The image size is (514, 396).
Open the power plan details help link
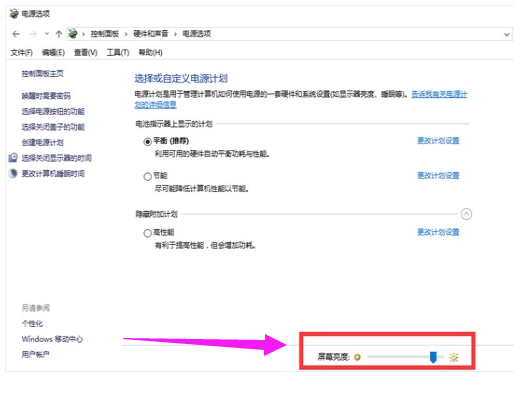(439, 94)
